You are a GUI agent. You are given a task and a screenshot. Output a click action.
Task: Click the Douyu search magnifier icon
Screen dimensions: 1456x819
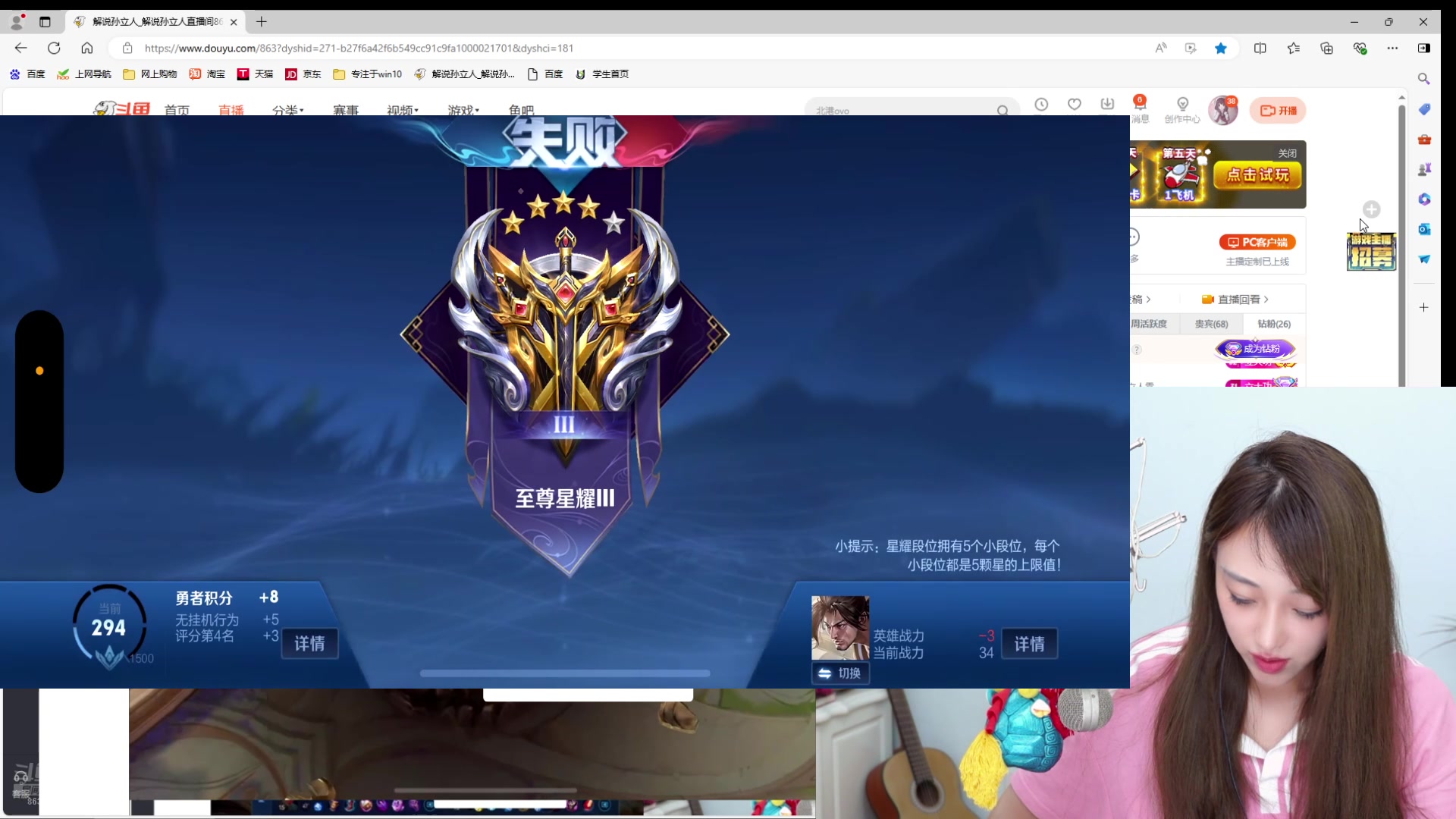pyautogui.click(x=1003, y=111)
